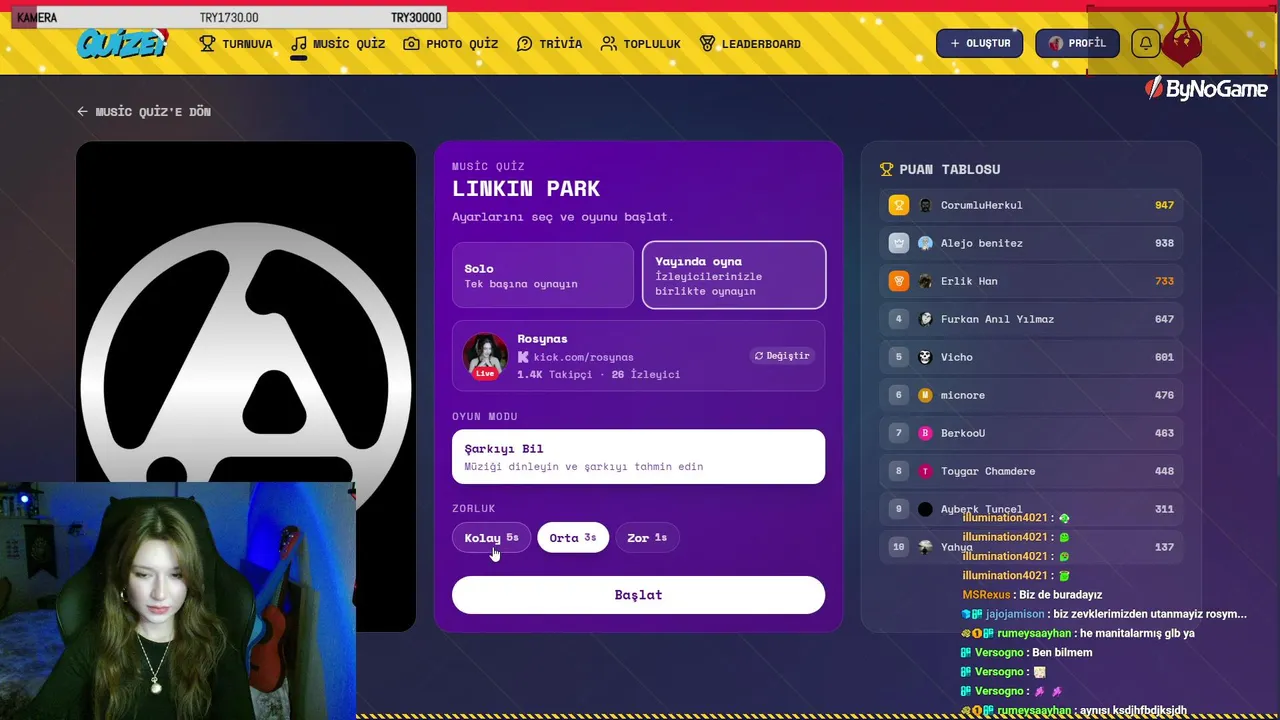Screen dimensions: 1280x720
Task: Click the Topluluk people icon
Action: (608, 44)
